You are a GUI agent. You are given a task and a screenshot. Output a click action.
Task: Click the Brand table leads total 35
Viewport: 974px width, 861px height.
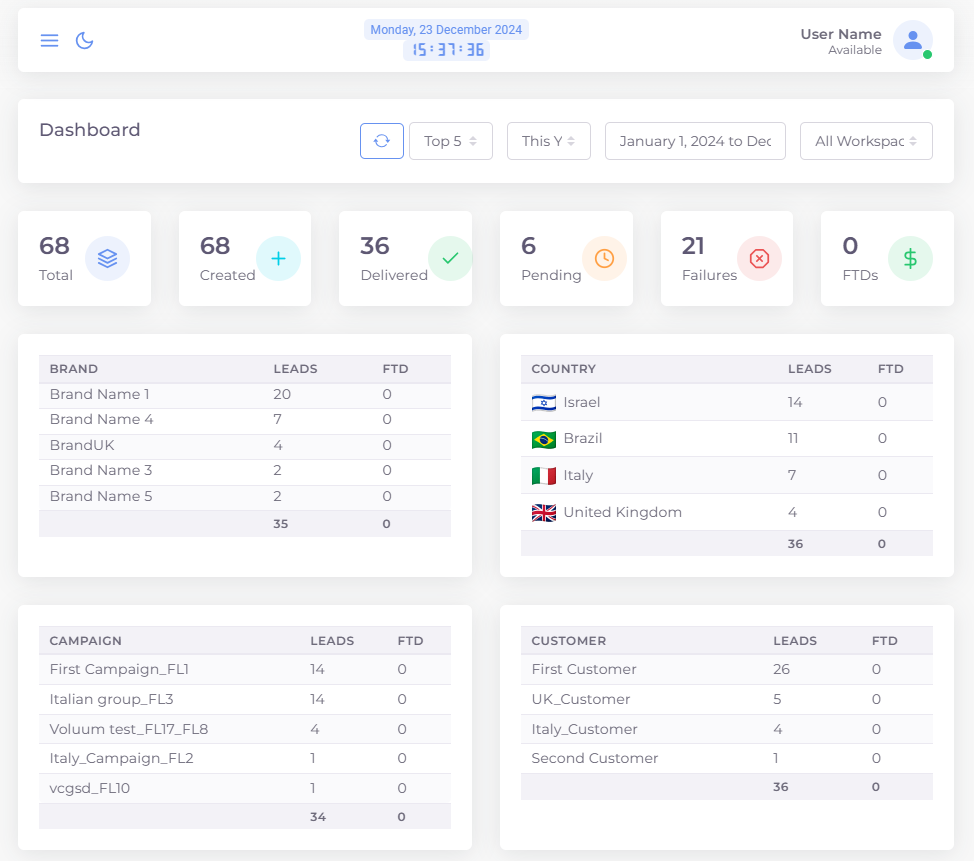click(281, 524)
